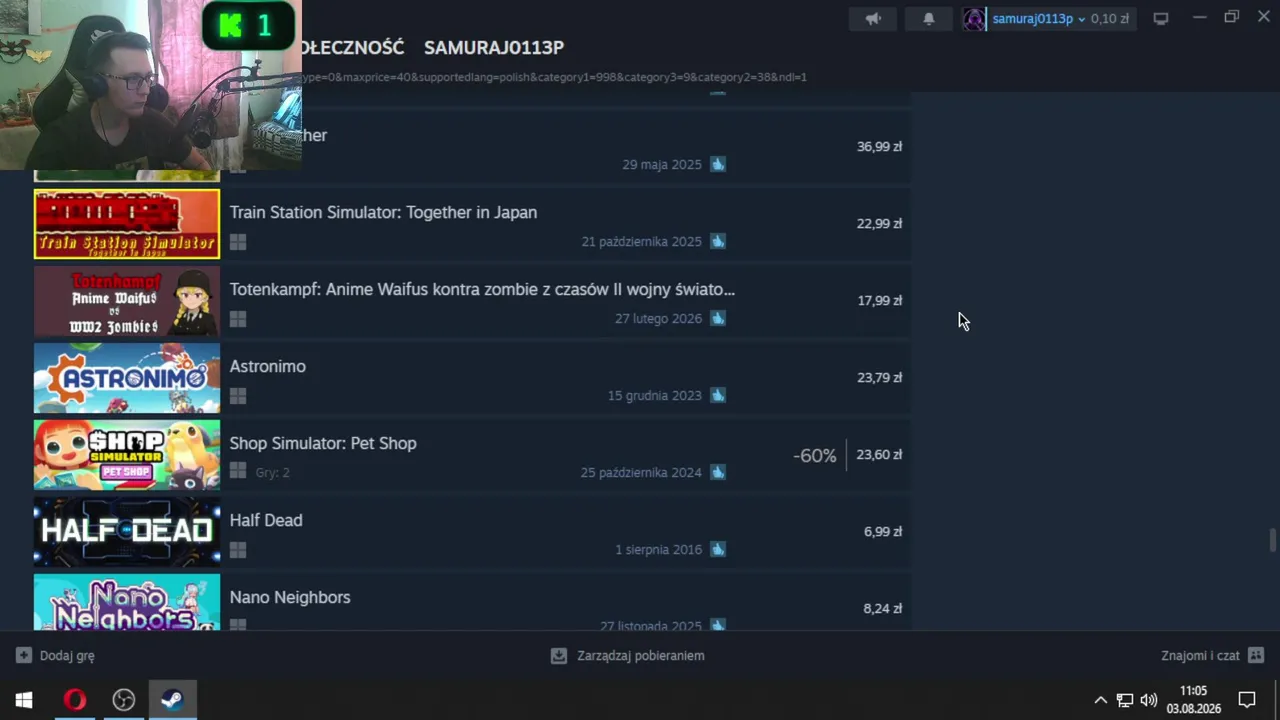Click Windows platform icon under Totenkampf
Image resolution: width=1280 pixels, height=720 pixels.
click(x=238, y=319)
